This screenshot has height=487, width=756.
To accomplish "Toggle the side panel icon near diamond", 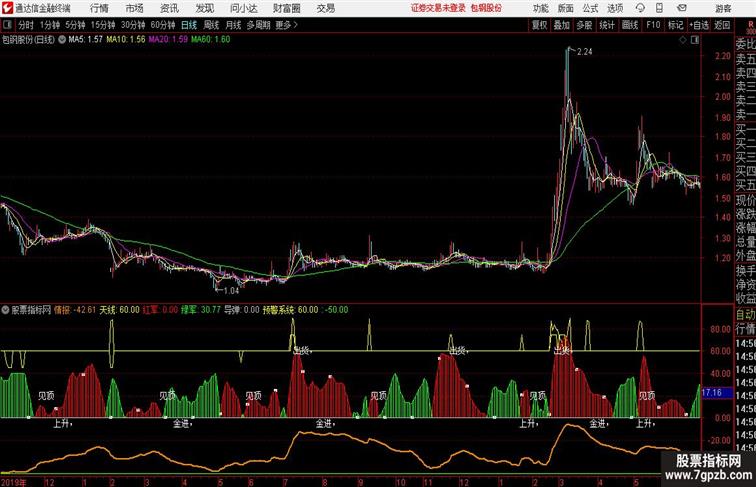I will [x=695, y=40].
